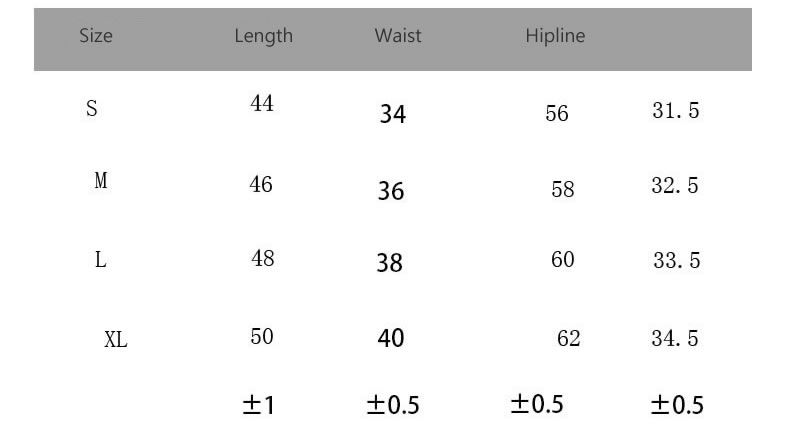
Task: Click waist value 34 for size S
Action: [393, 114]
